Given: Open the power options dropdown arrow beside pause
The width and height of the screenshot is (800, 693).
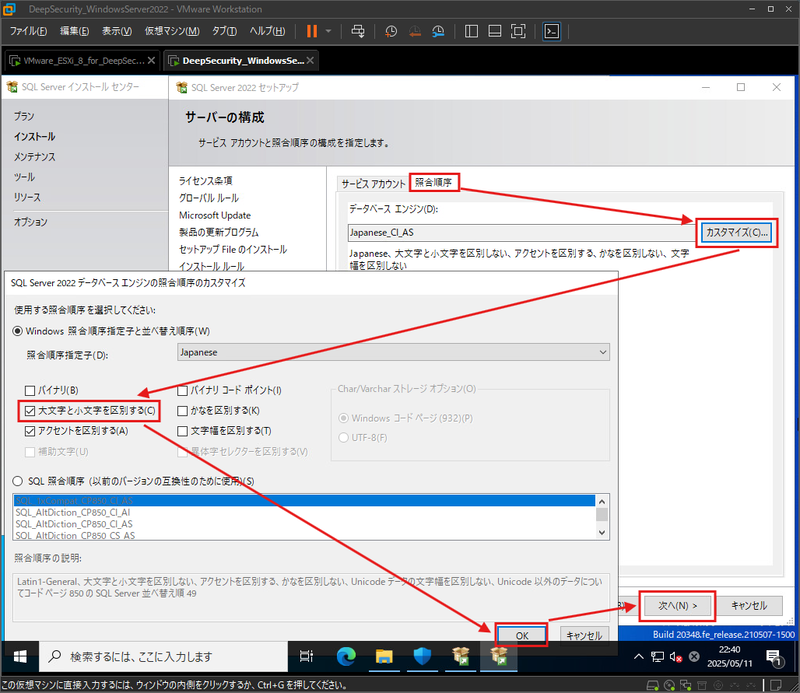Looking at the screenshot, I should pyautogui.click(x=329, y=31).
